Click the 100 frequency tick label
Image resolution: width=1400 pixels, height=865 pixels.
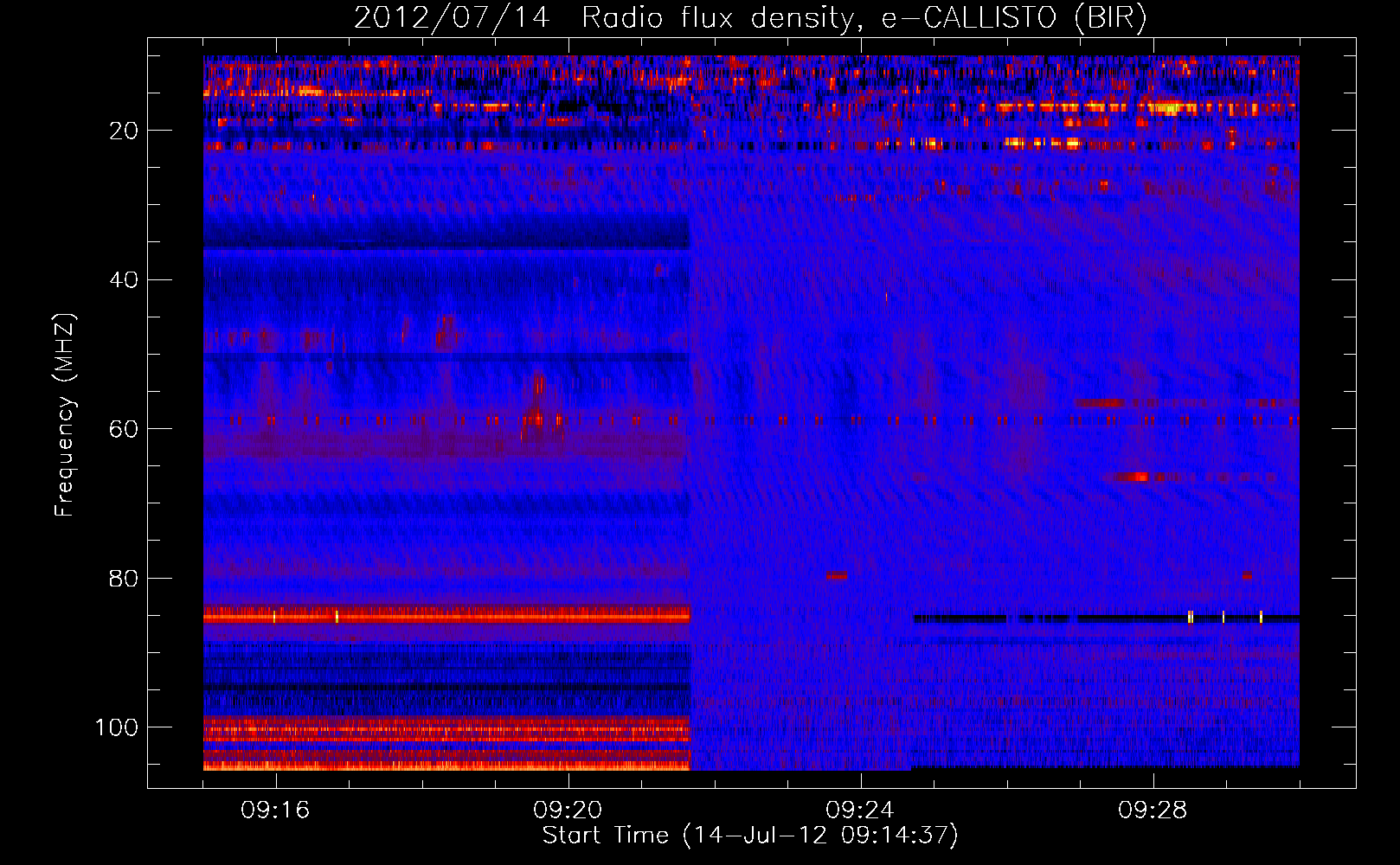pos(118,727)
